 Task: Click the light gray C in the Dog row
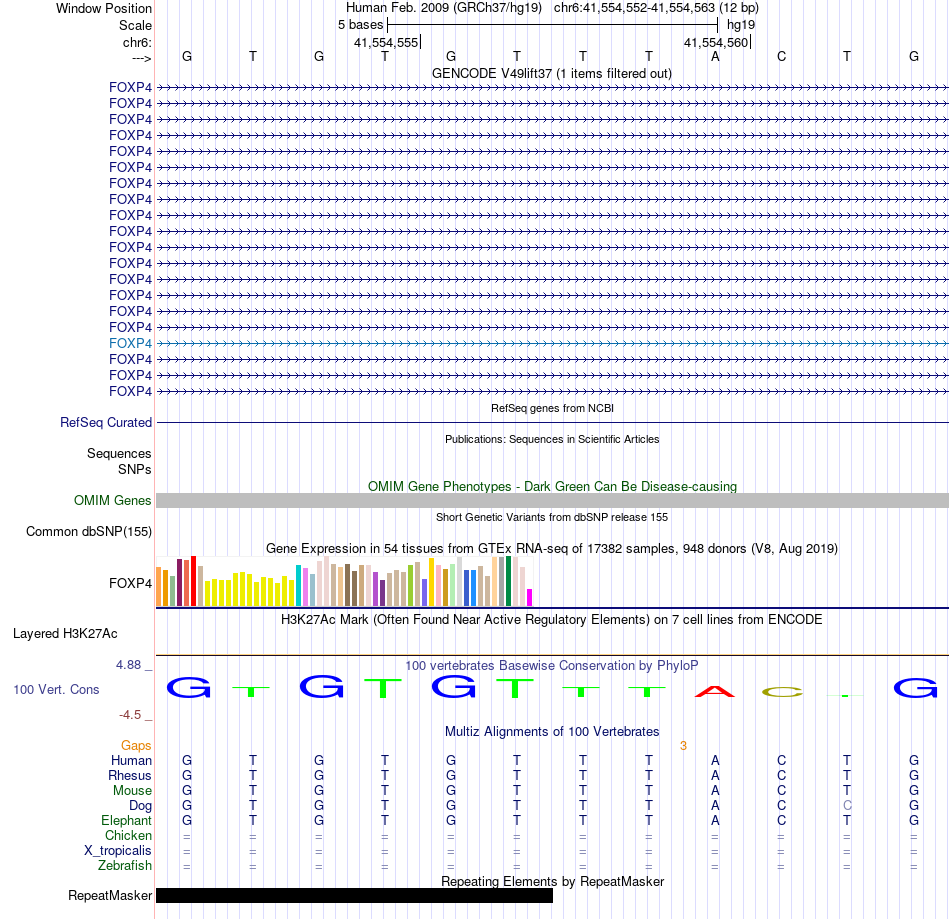847,806
